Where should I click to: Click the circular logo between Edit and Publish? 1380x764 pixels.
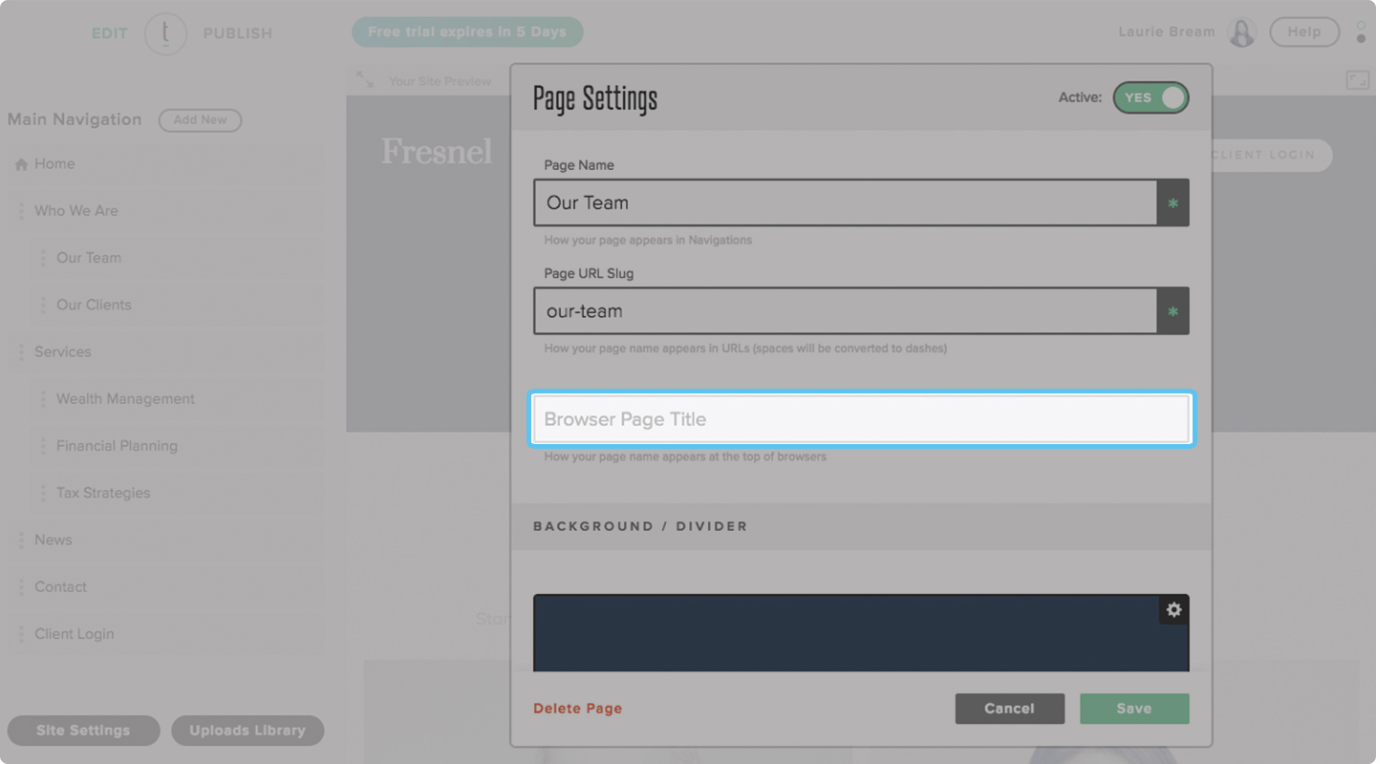165,34
